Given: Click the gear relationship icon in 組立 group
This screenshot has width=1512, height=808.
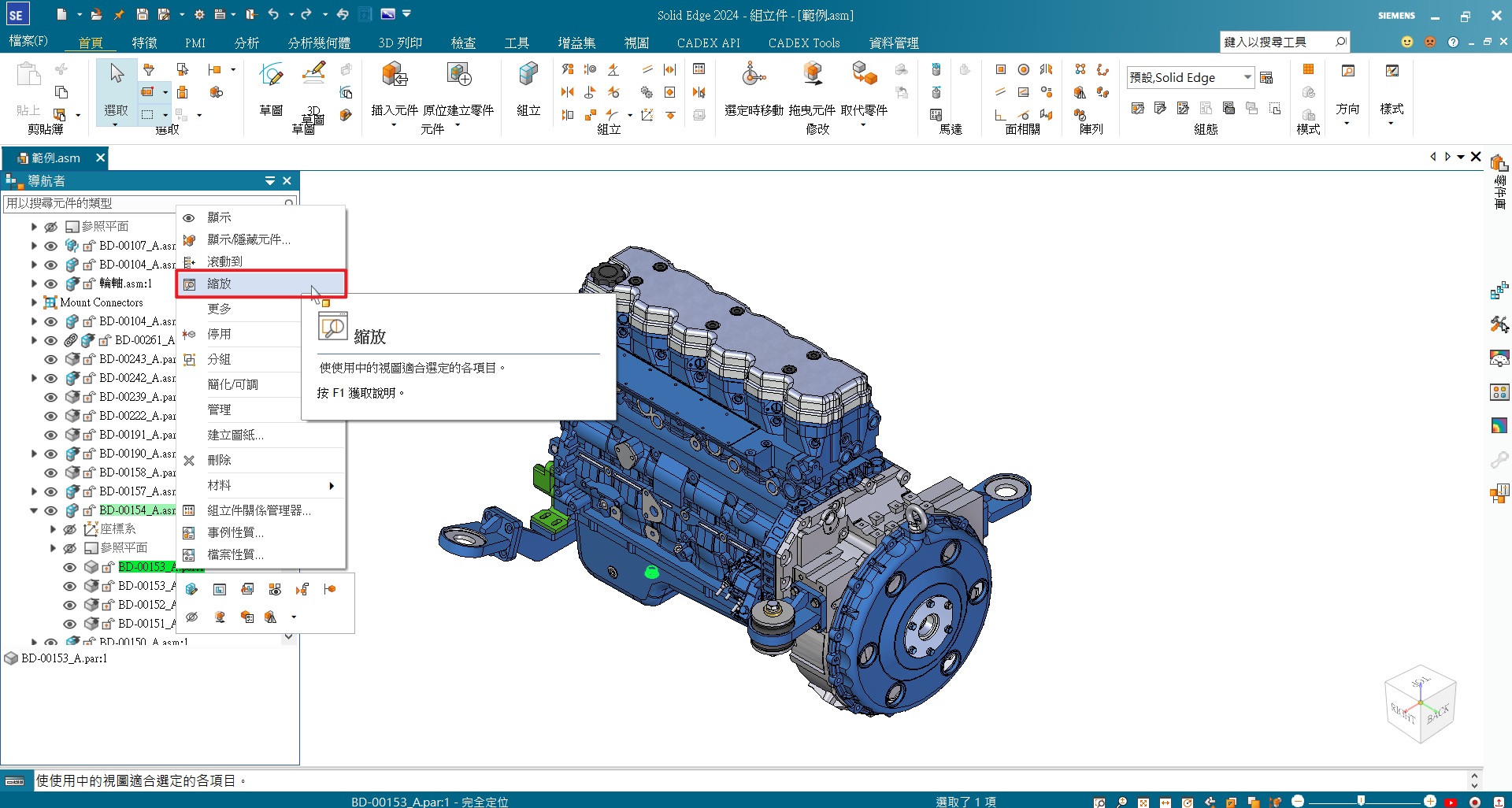Looking at the screenshot, I should [647, 92].
